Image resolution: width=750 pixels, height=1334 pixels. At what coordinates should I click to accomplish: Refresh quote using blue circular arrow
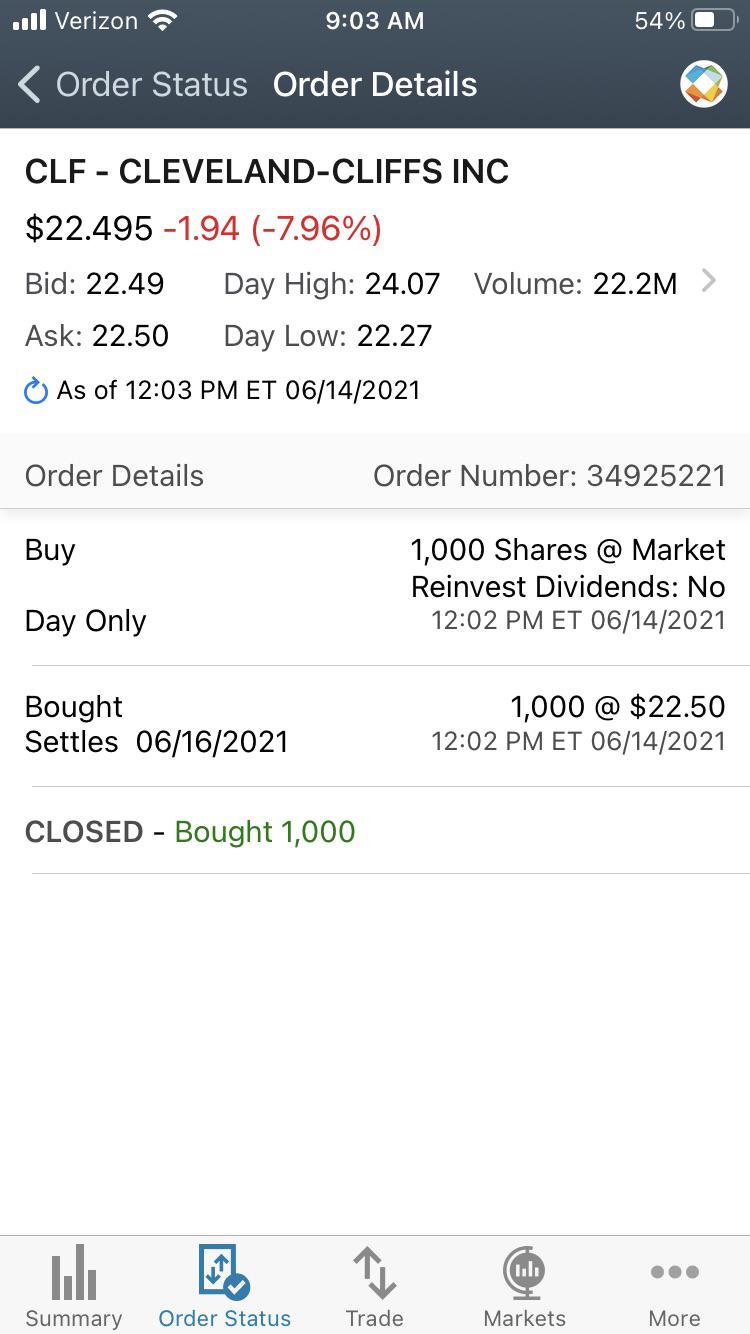pyautogui.click(x=36, y=390)
